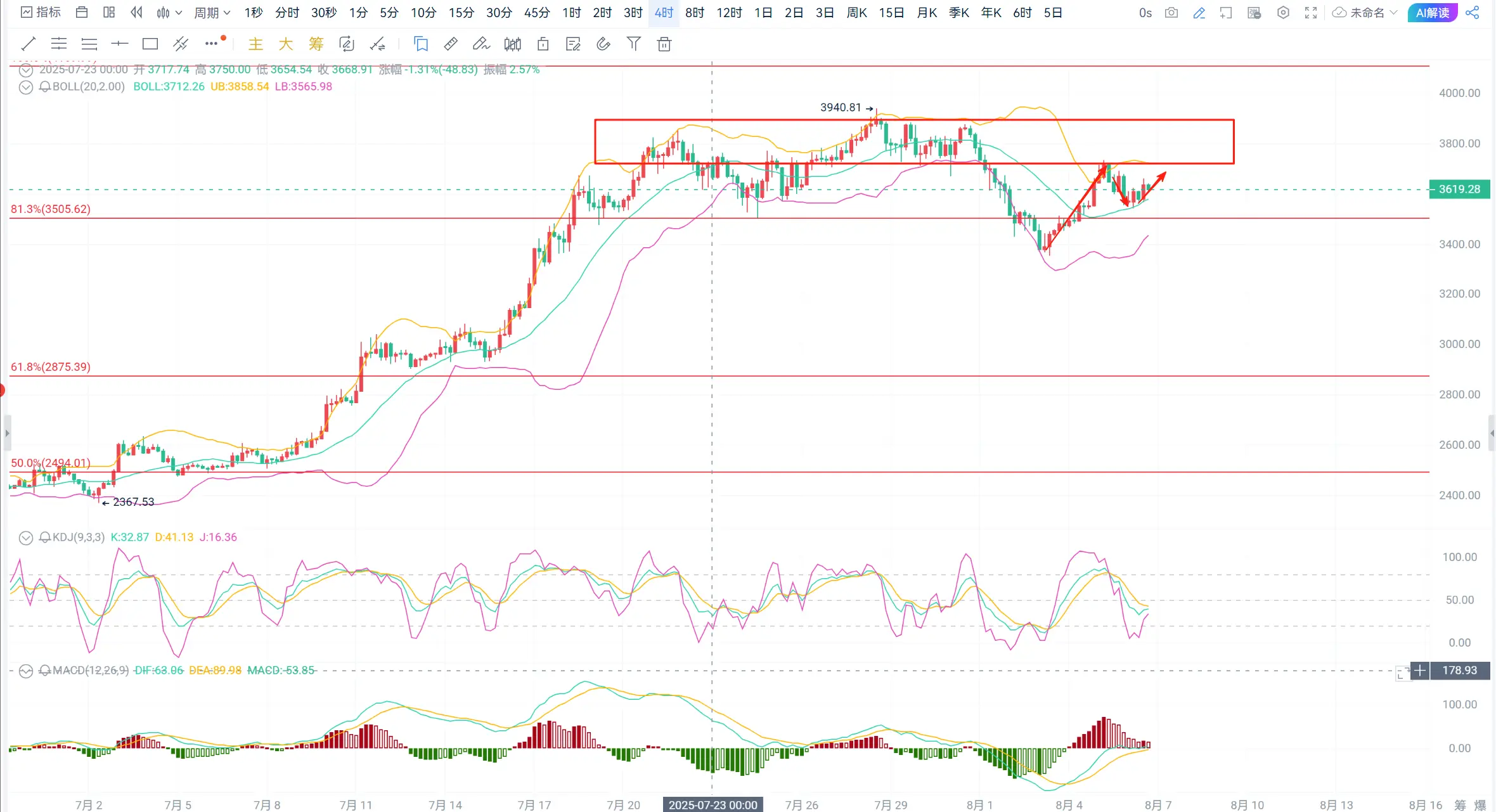The width and height of the screenshot is (1496, 812).
Task: Toggle the BOLL alert bell
Action: click(45, 87)
